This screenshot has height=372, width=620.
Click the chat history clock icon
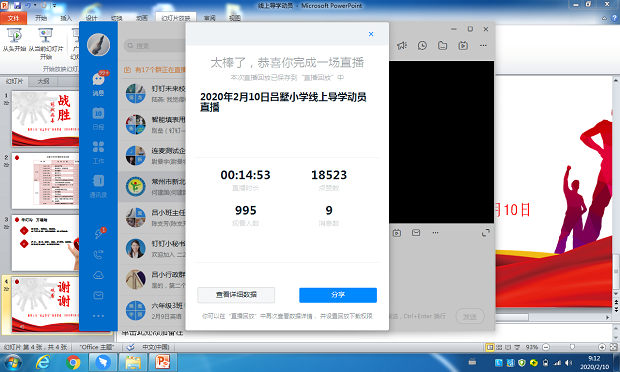[x=422, y=45]
